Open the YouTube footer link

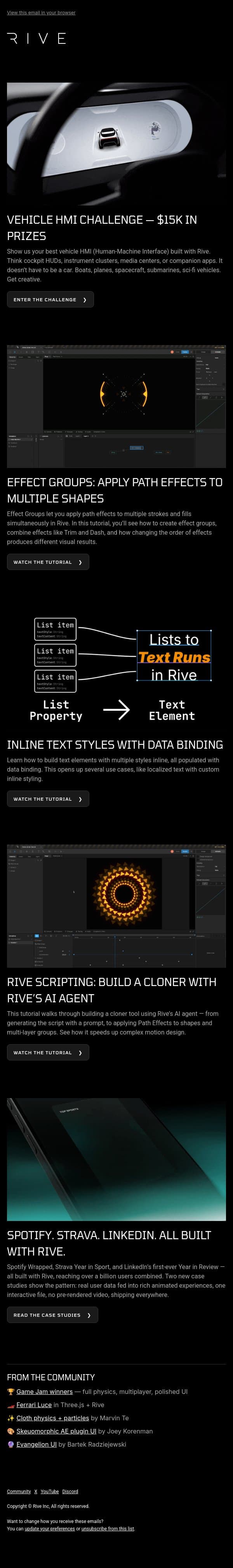tap(50, 1491)
